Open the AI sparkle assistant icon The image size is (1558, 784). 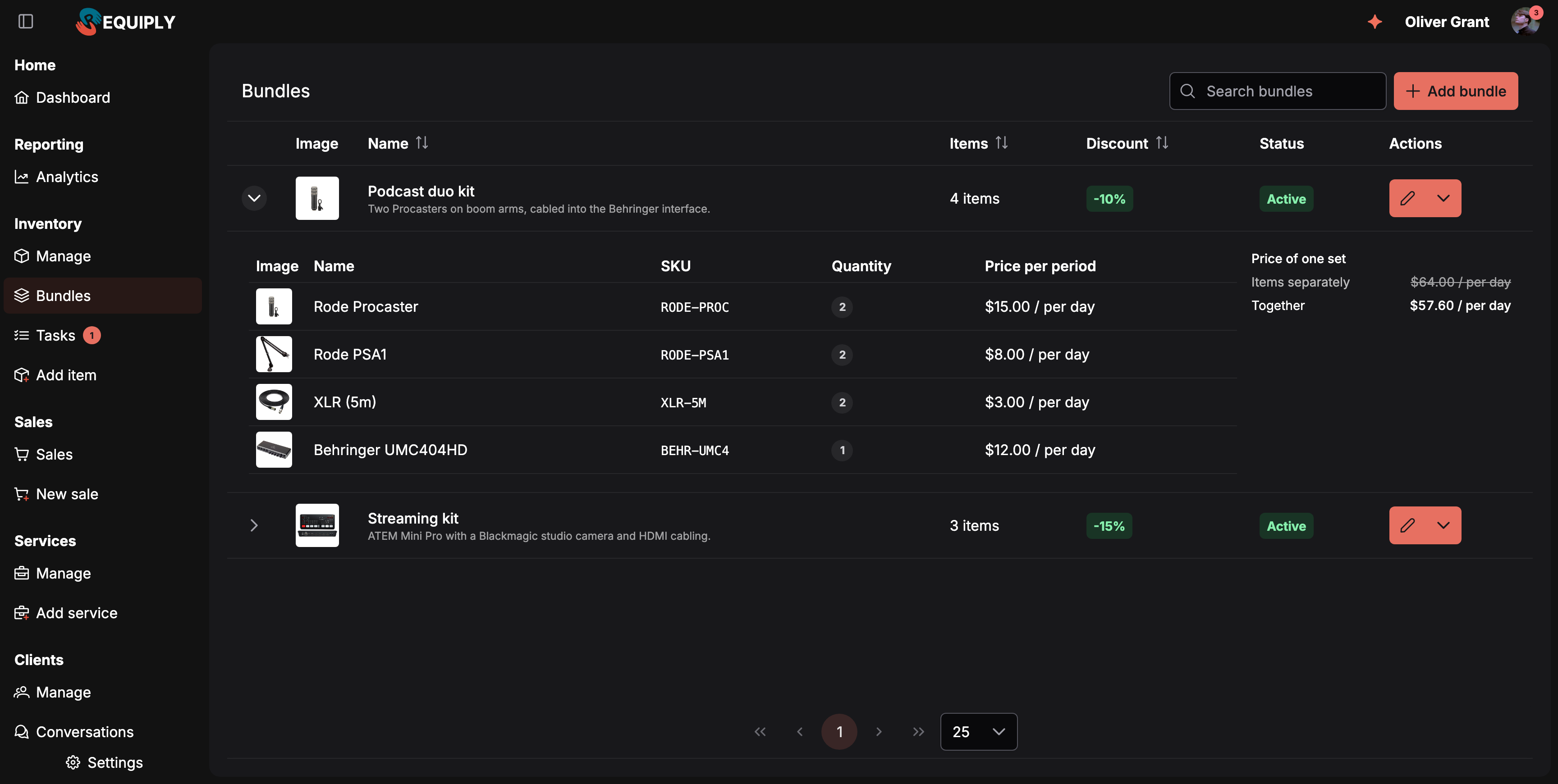click(x=1375, y=22)
